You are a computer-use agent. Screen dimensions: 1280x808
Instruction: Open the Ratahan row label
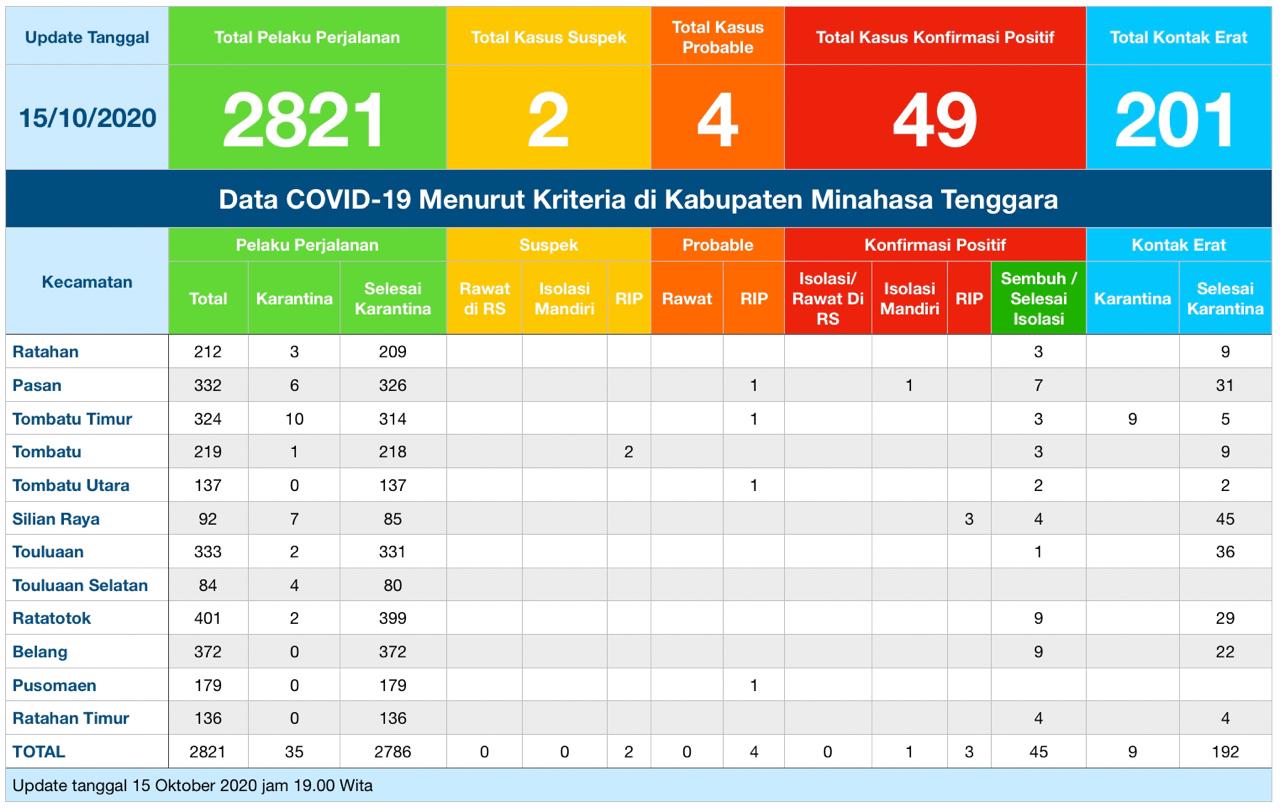click(x=46, y=352)
